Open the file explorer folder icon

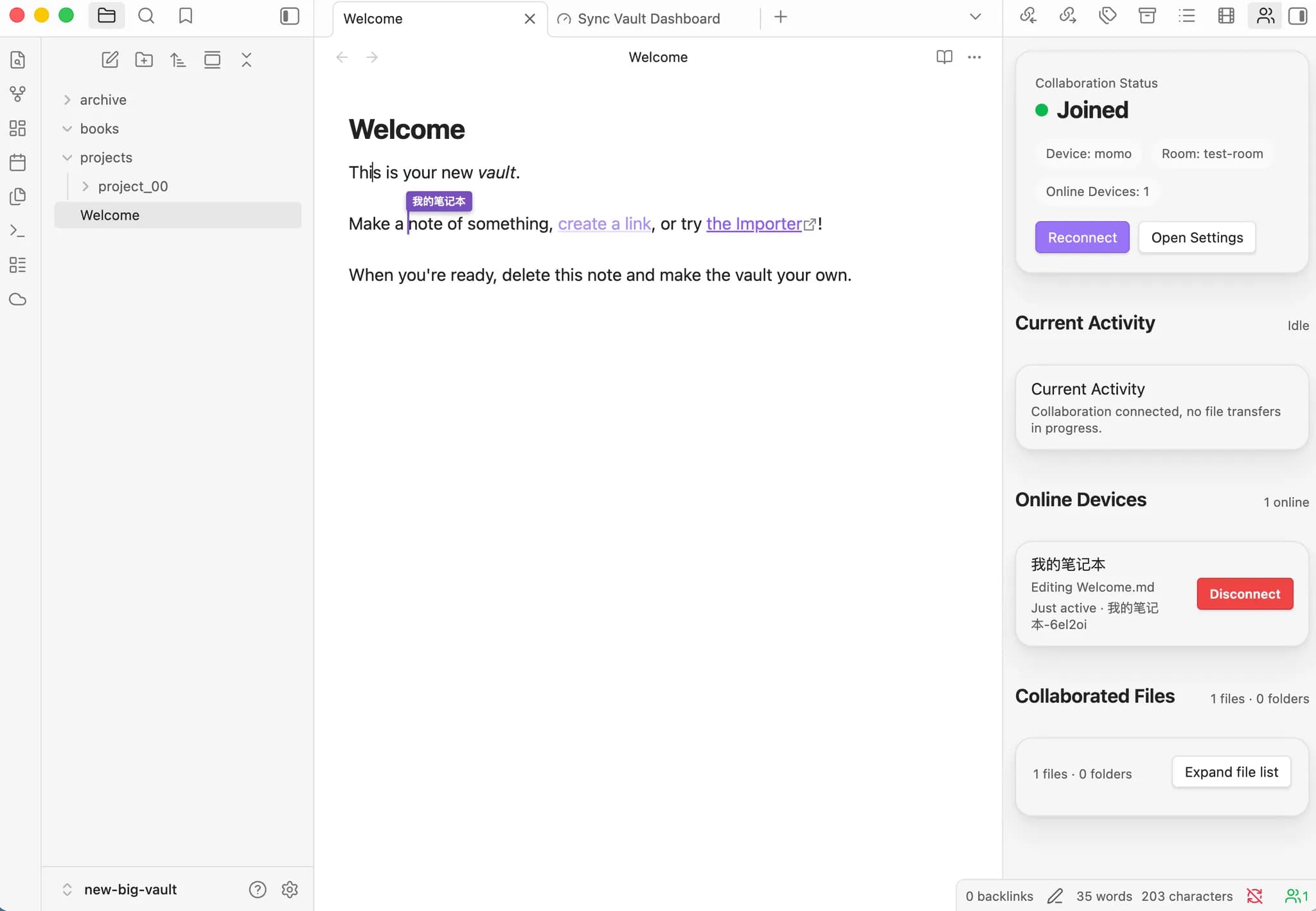click(x=107, y=16)
